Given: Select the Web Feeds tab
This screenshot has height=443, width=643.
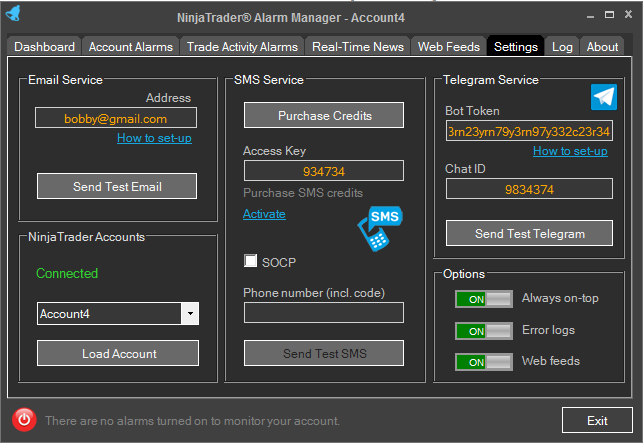Looking at the screenshot, I should (449, 47).
